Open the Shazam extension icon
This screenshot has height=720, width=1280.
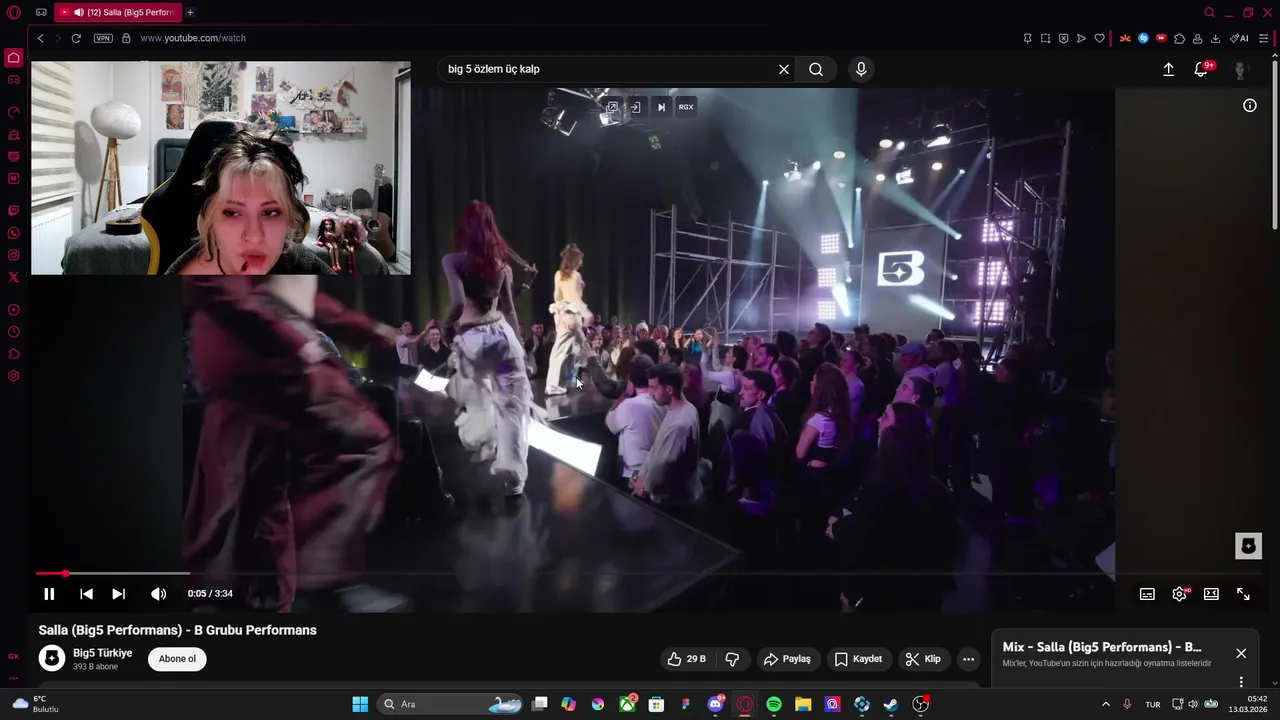(x=1143, y=38)
